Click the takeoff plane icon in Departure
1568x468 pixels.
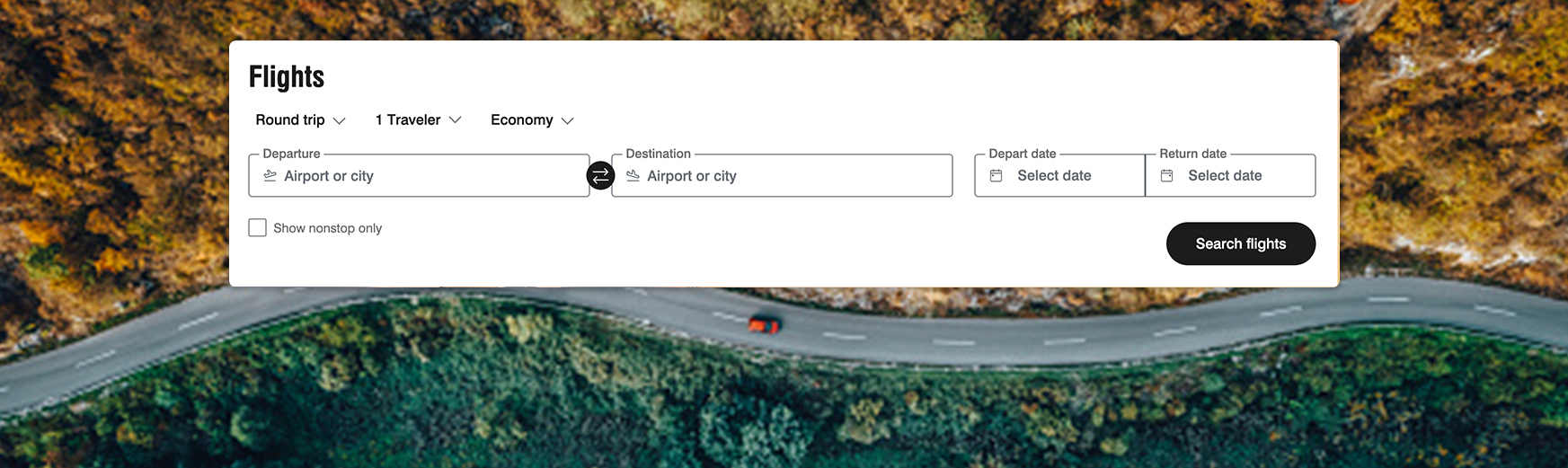(270, 176)
